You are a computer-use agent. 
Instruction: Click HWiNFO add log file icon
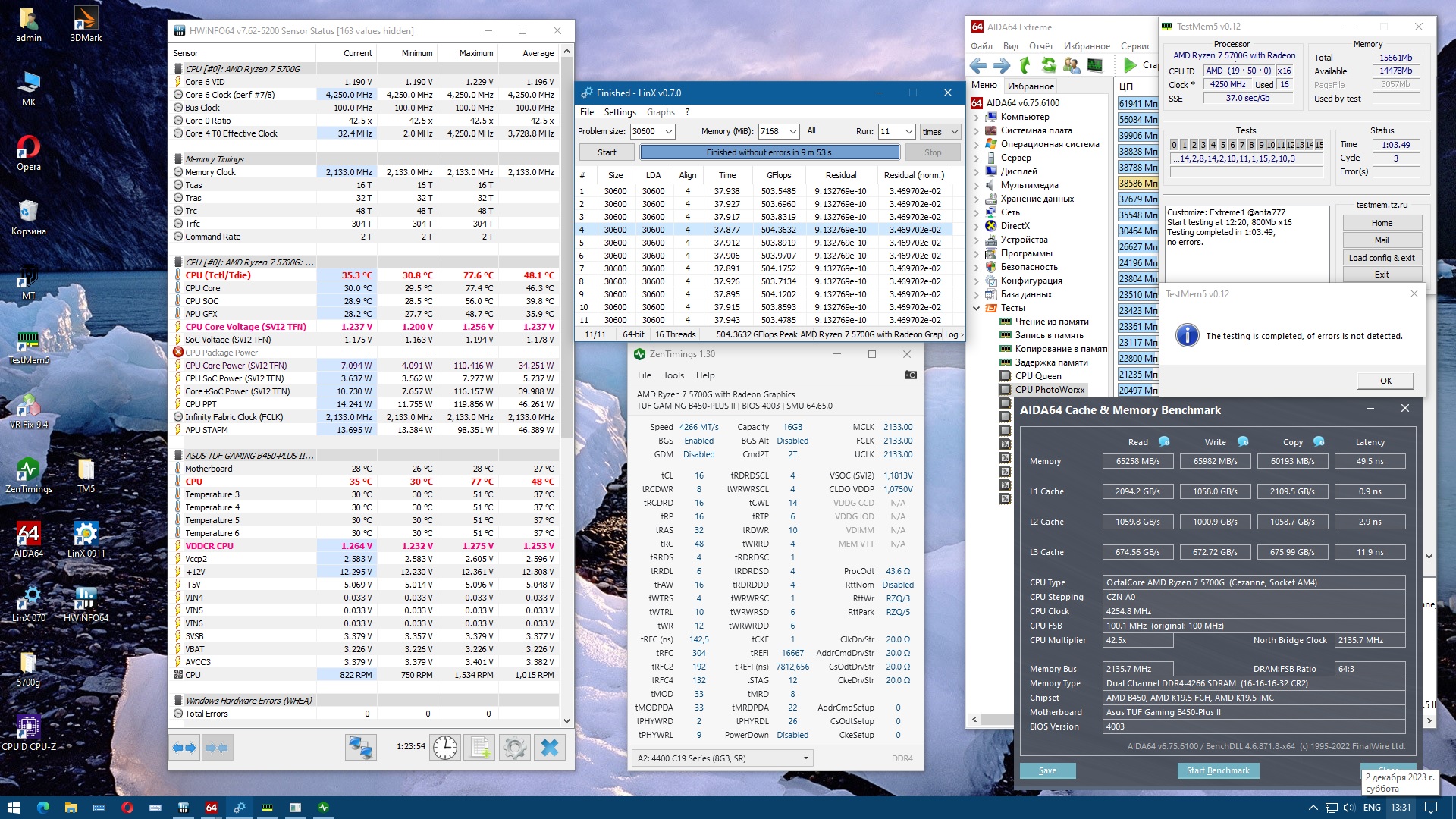(x=480, y=748)
